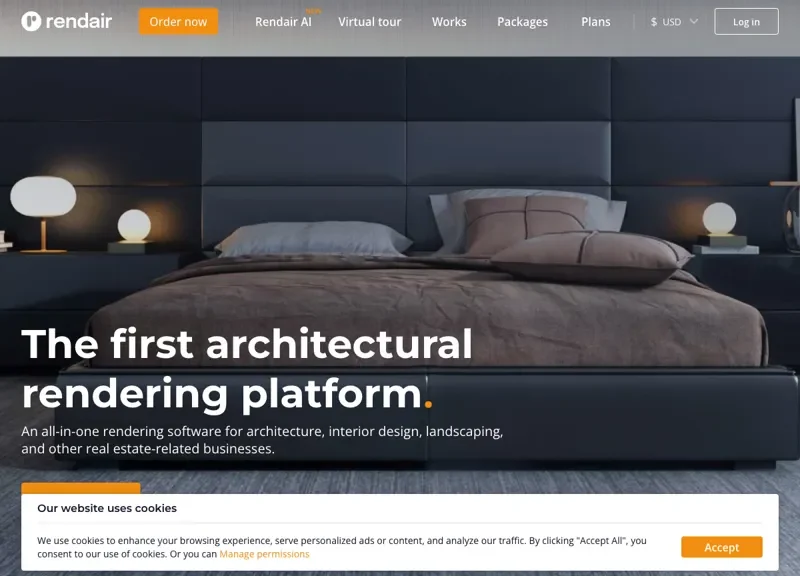Navigate to Plans

(x=595, y=22)
